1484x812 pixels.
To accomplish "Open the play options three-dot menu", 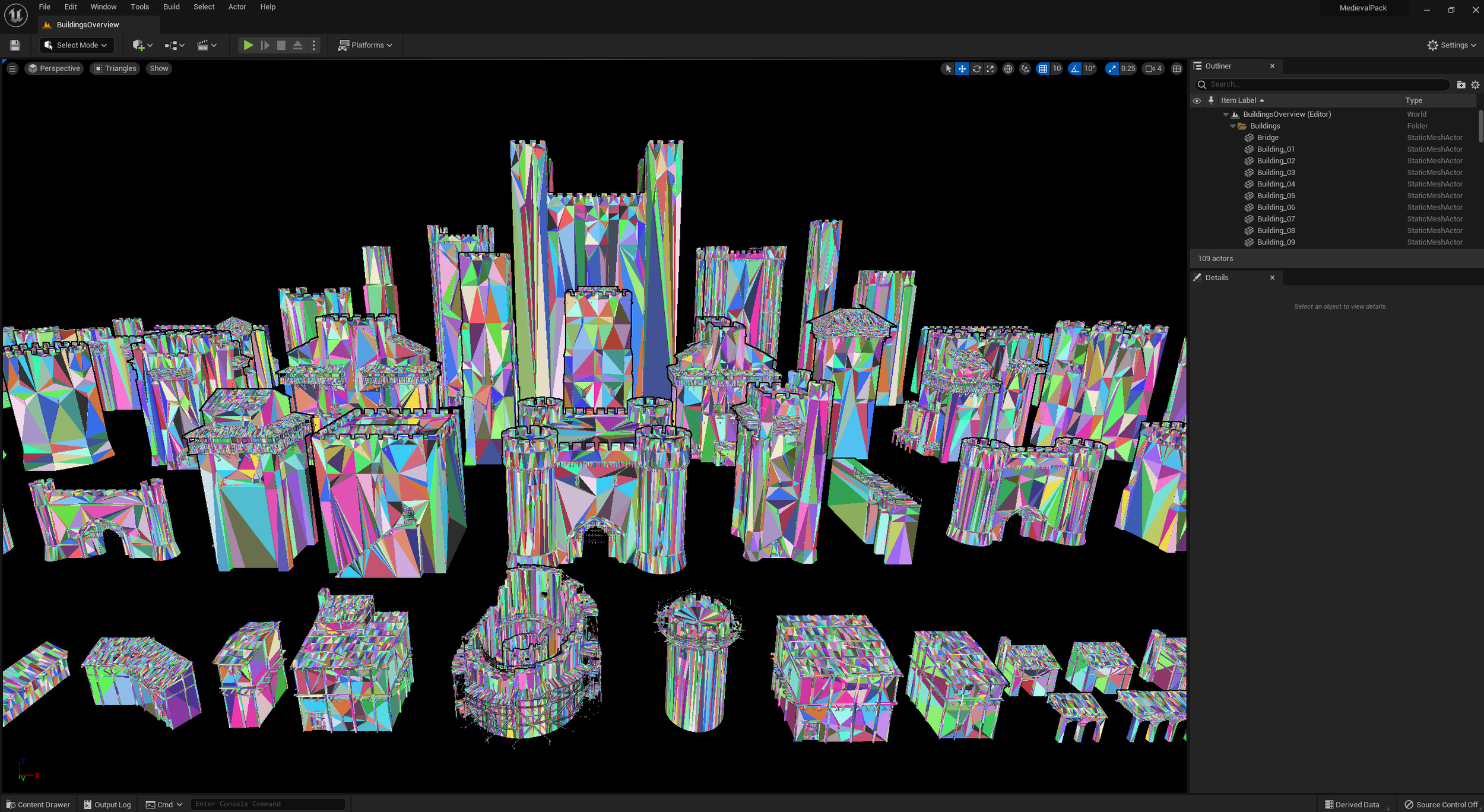I will [314, 45].
